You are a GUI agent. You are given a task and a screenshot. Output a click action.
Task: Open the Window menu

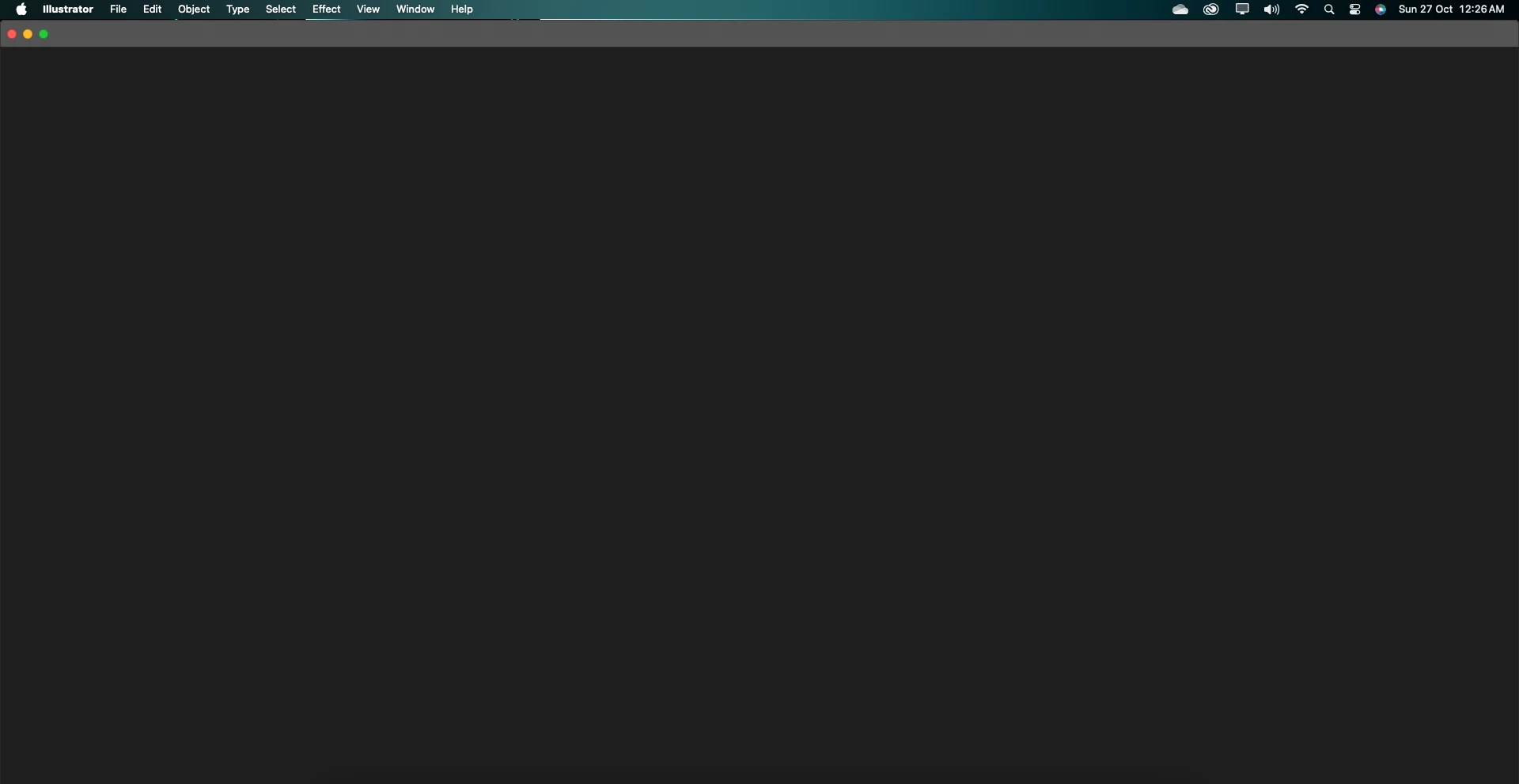pos(415,9)
